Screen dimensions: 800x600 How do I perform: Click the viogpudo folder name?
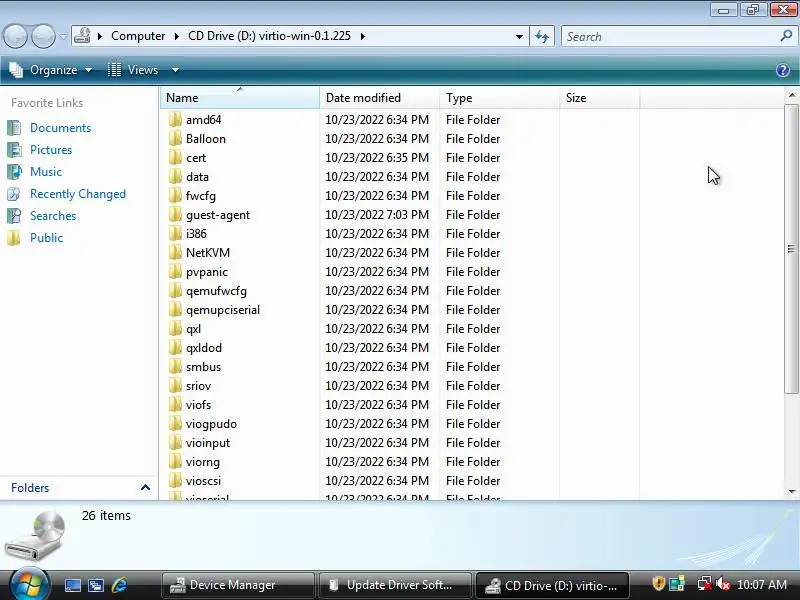211,424
